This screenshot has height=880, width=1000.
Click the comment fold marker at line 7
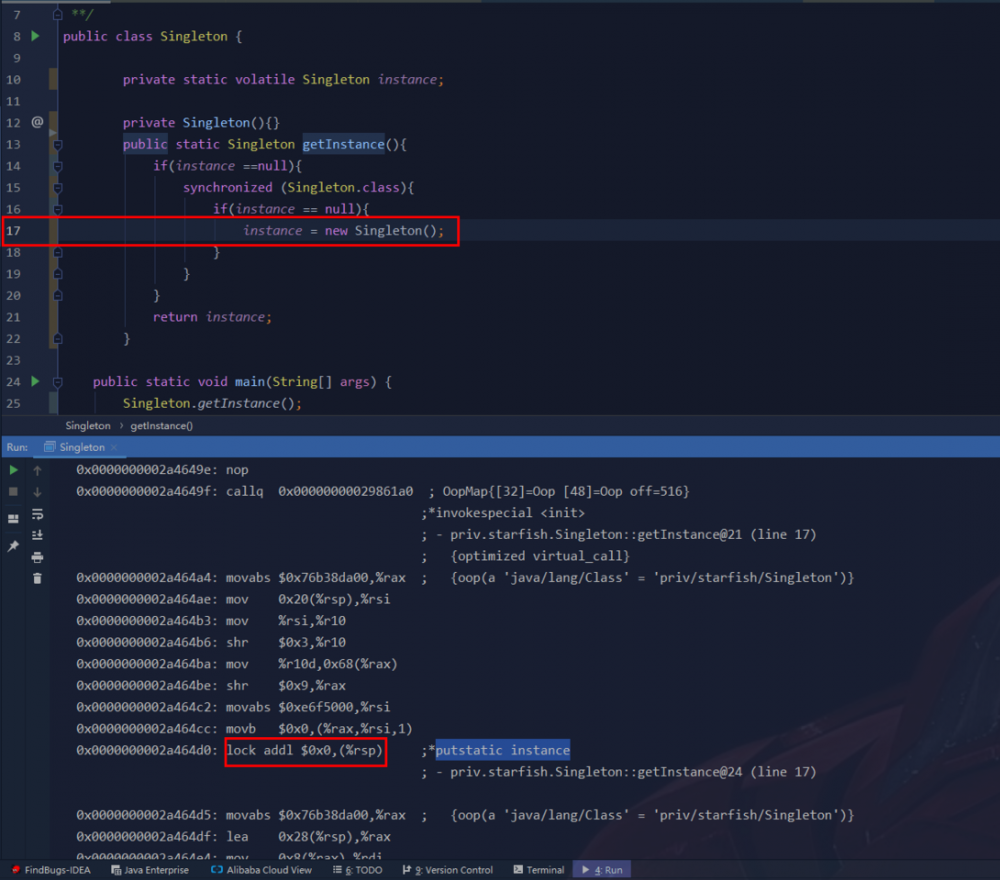click(57, 14)
